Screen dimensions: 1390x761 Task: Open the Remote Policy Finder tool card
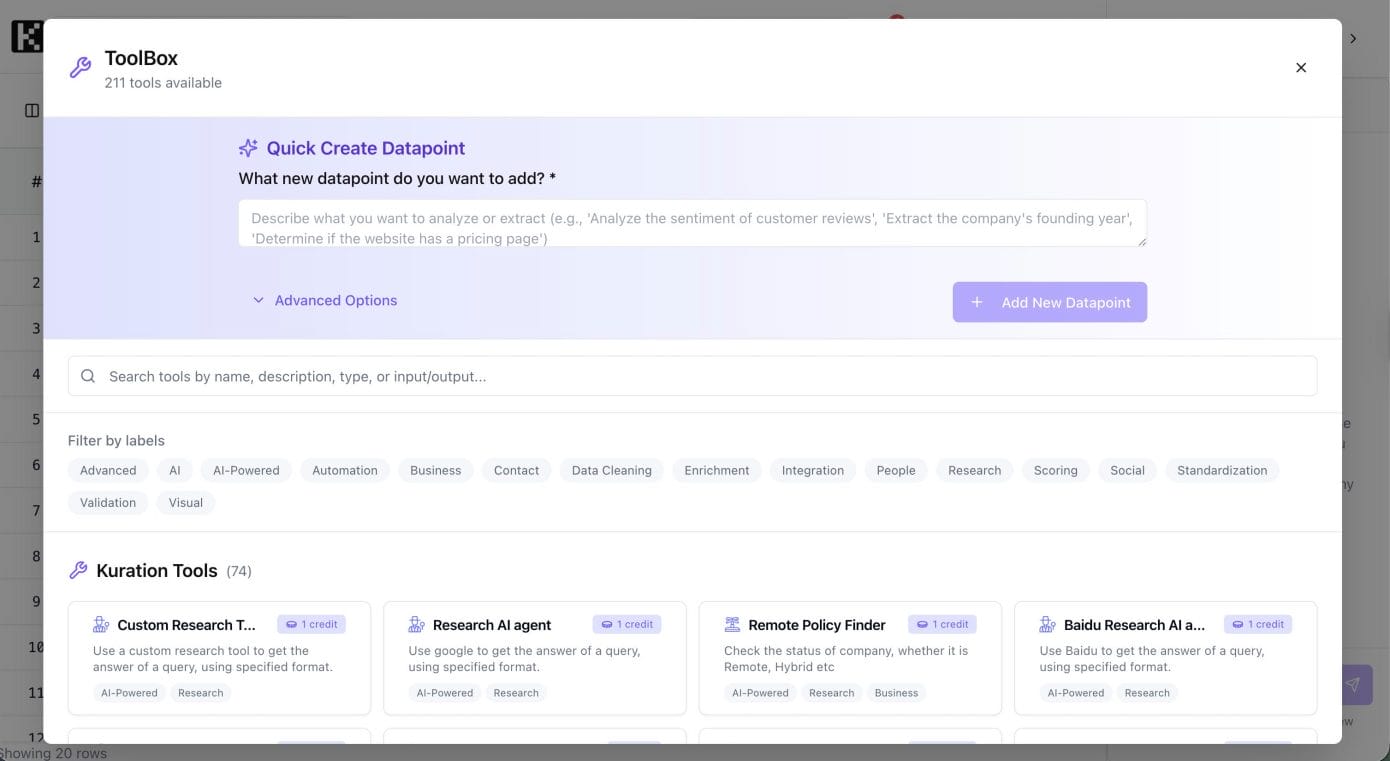(849, 657)
